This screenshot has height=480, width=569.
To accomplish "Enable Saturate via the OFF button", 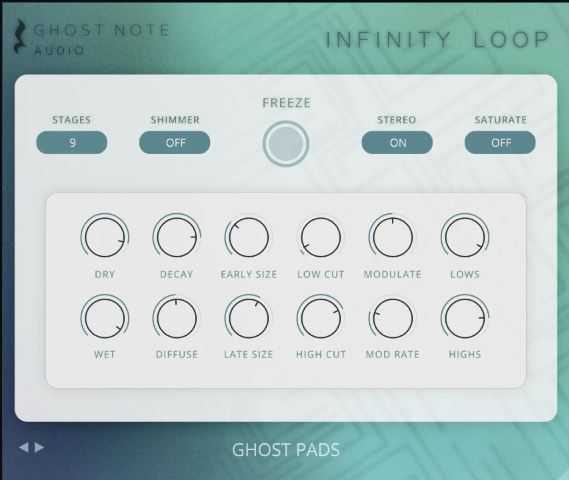I will click(x=500, y=143).
